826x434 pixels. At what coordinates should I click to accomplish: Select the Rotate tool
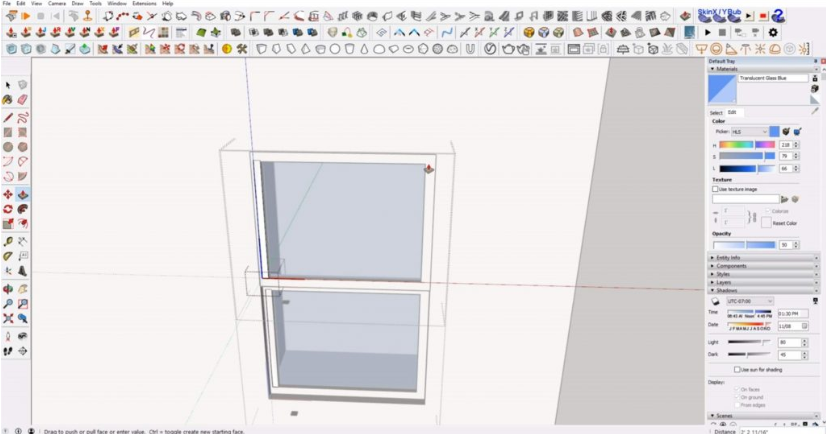pos(8,209)
